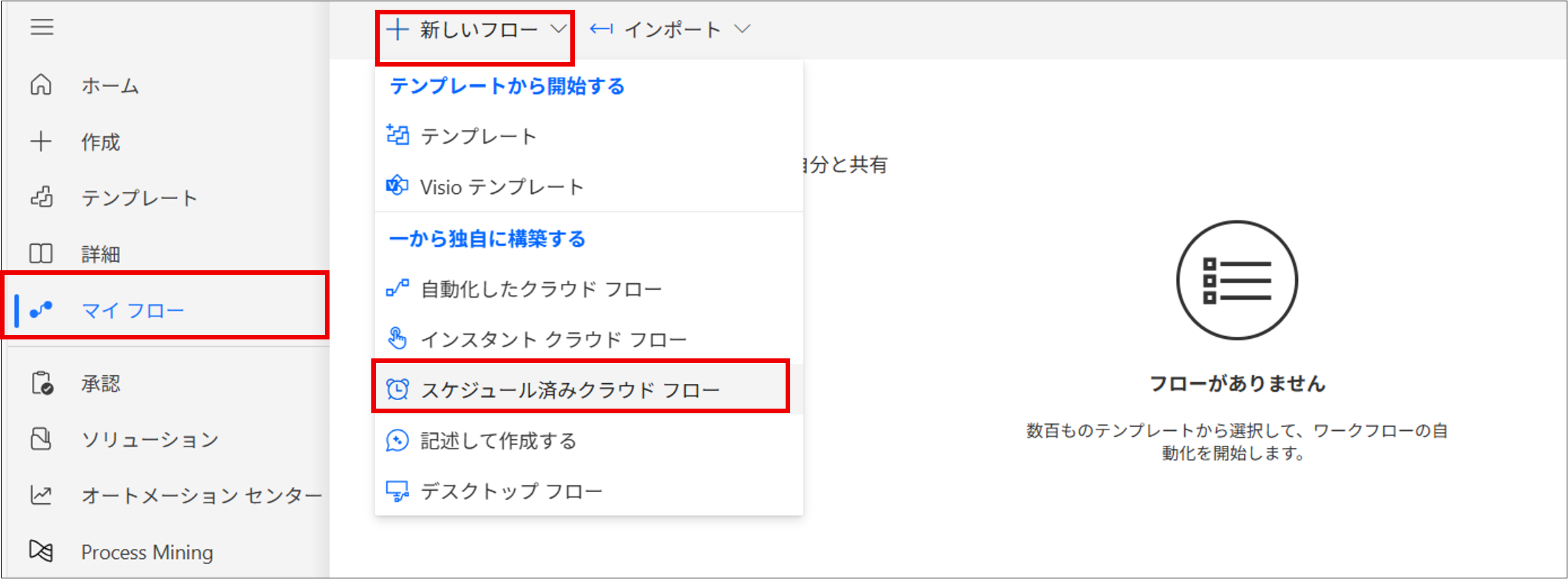Open マイ フロー in the sidebar
The height and width of the screenshot is (579, 1568).
[133, 310]
